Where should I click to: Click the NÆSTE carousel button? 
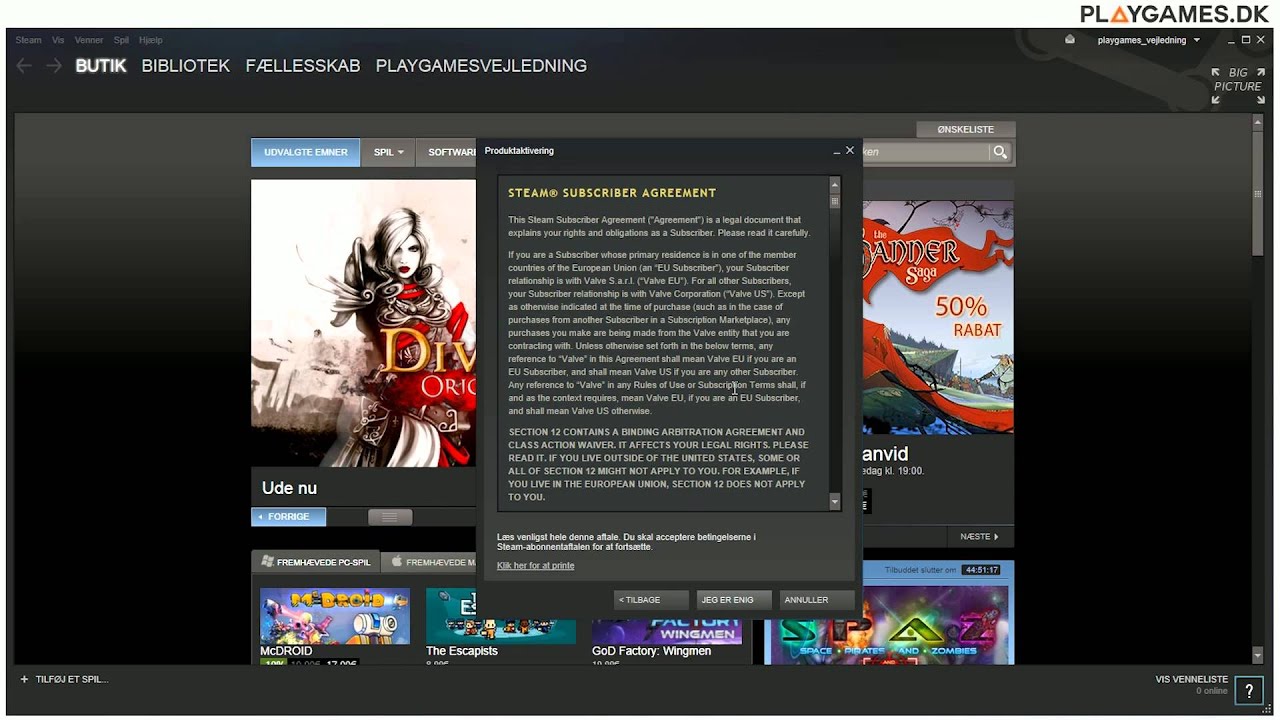click(980, 537)
